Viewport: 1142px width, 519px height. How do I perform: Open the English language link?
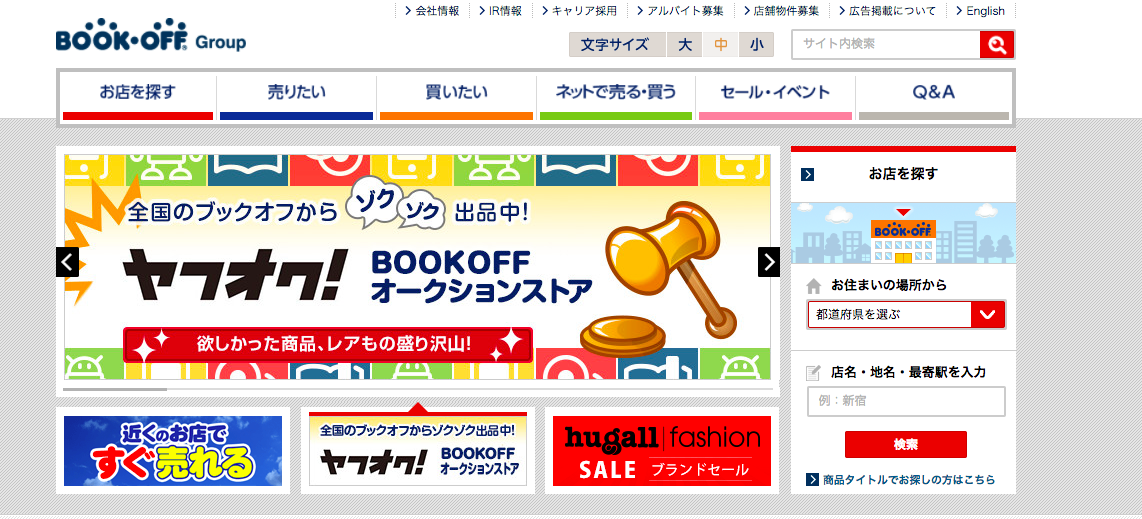pyautogui.click(x=985, y=11)
